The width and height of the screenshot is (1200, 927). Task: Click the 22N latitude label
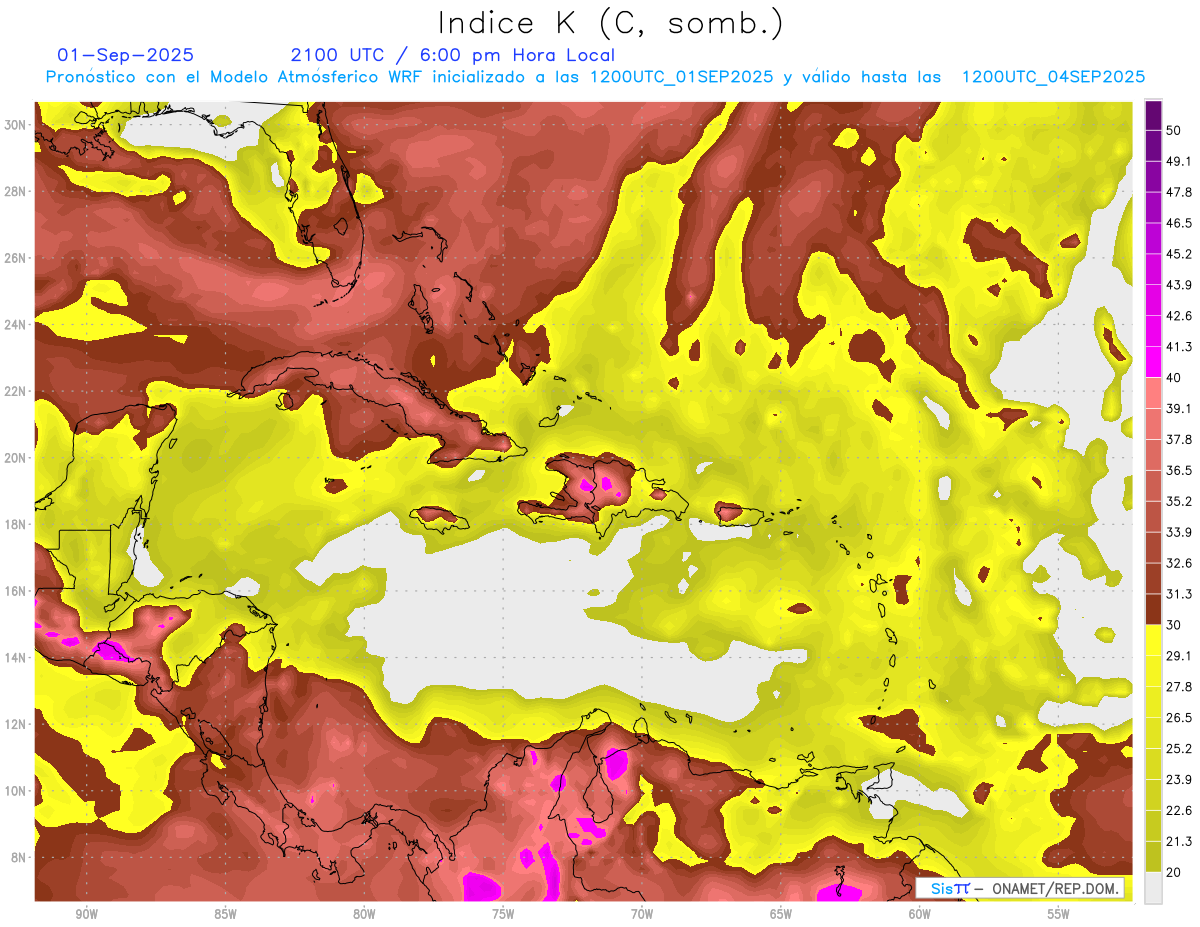17,391
